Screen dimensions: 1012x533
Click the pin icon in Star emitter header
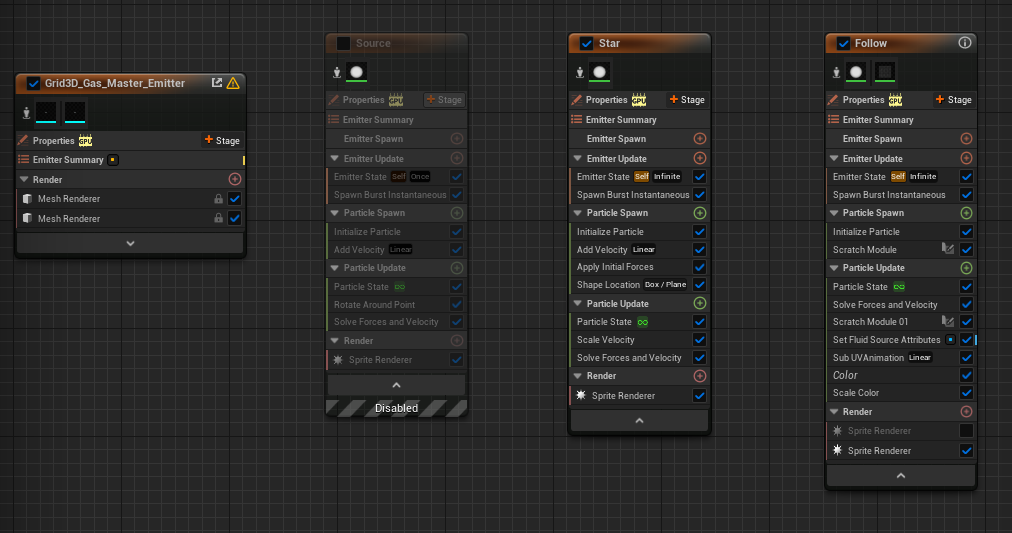pos(580,72)
